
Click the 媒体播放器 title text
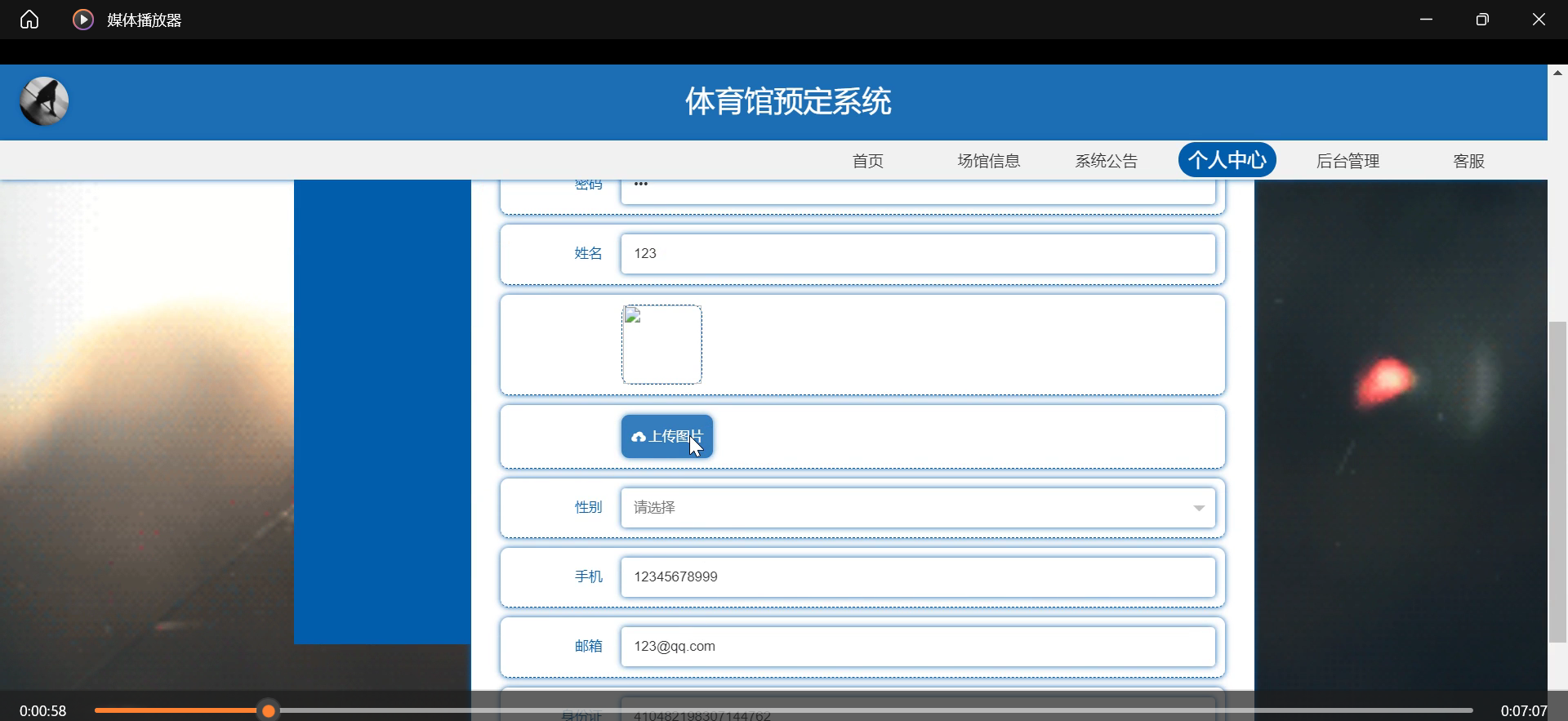(x=145, y=20)
